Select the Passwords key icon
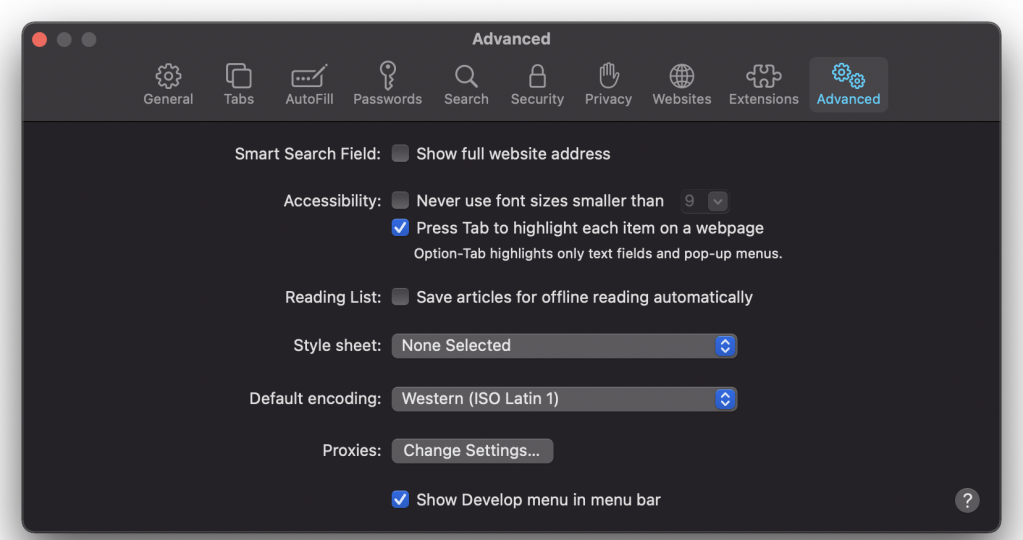This screenshot has width=1023, height=540. coord(387,76)
